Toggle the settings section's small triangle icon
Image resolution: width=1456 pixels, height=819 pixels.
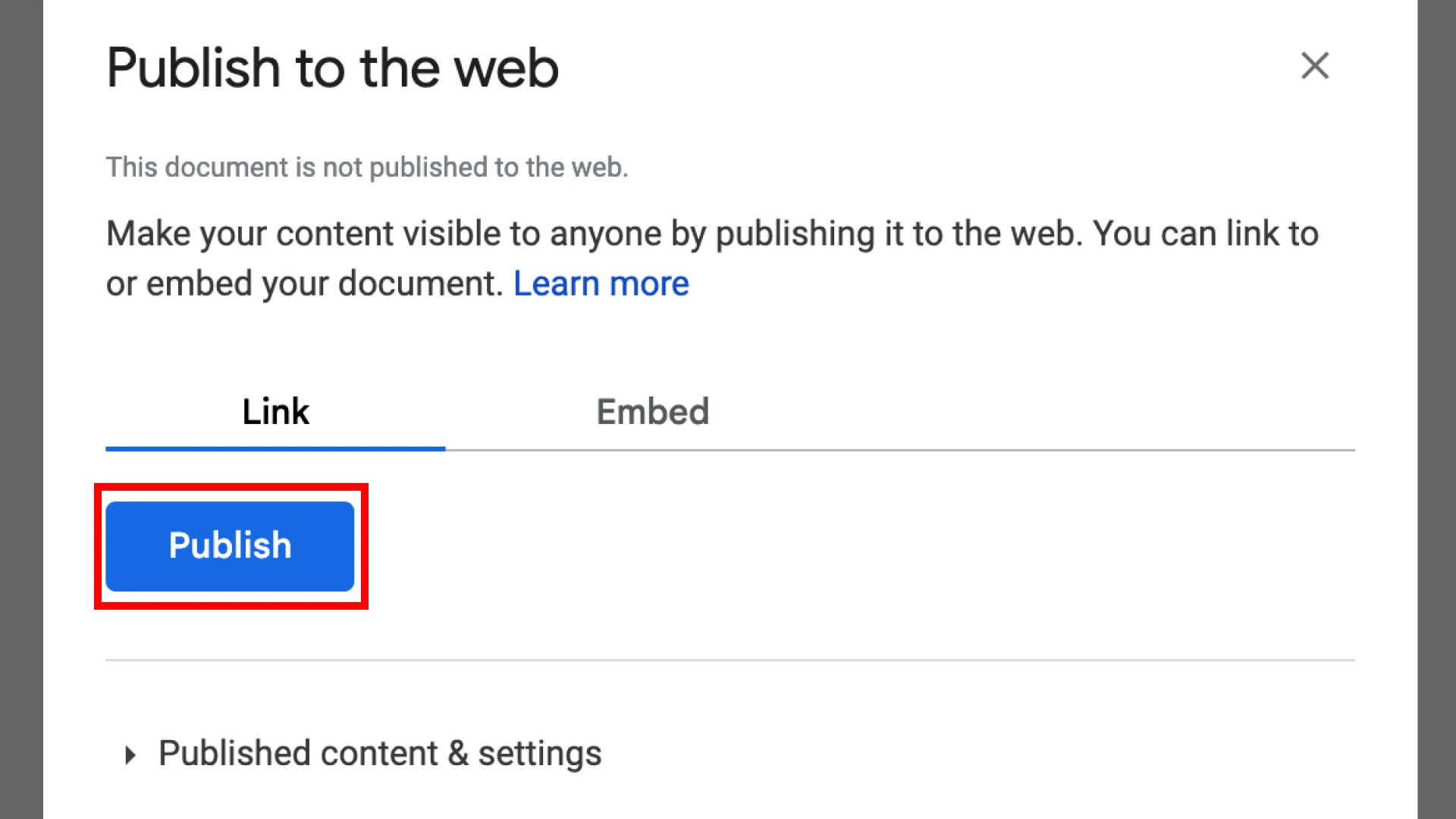(x=130, y=755)
